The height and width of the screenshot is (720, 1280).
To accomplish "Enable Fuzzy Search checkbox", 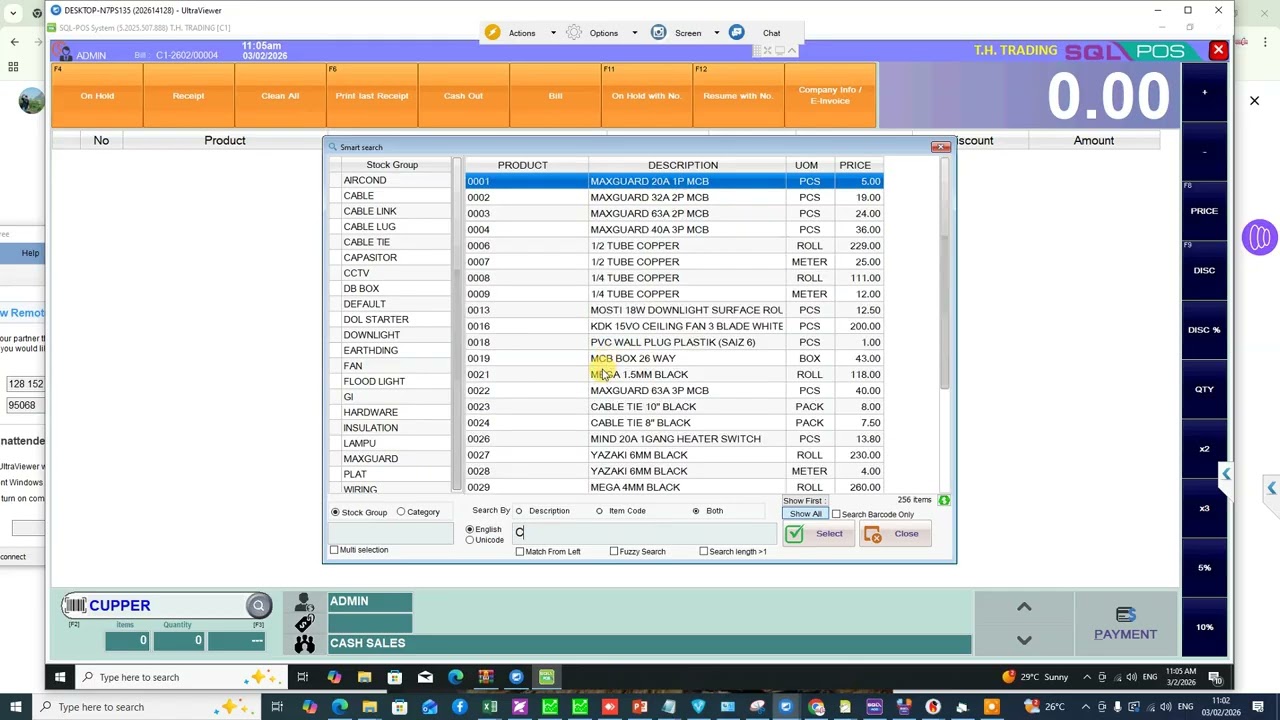I will point(614,551).
